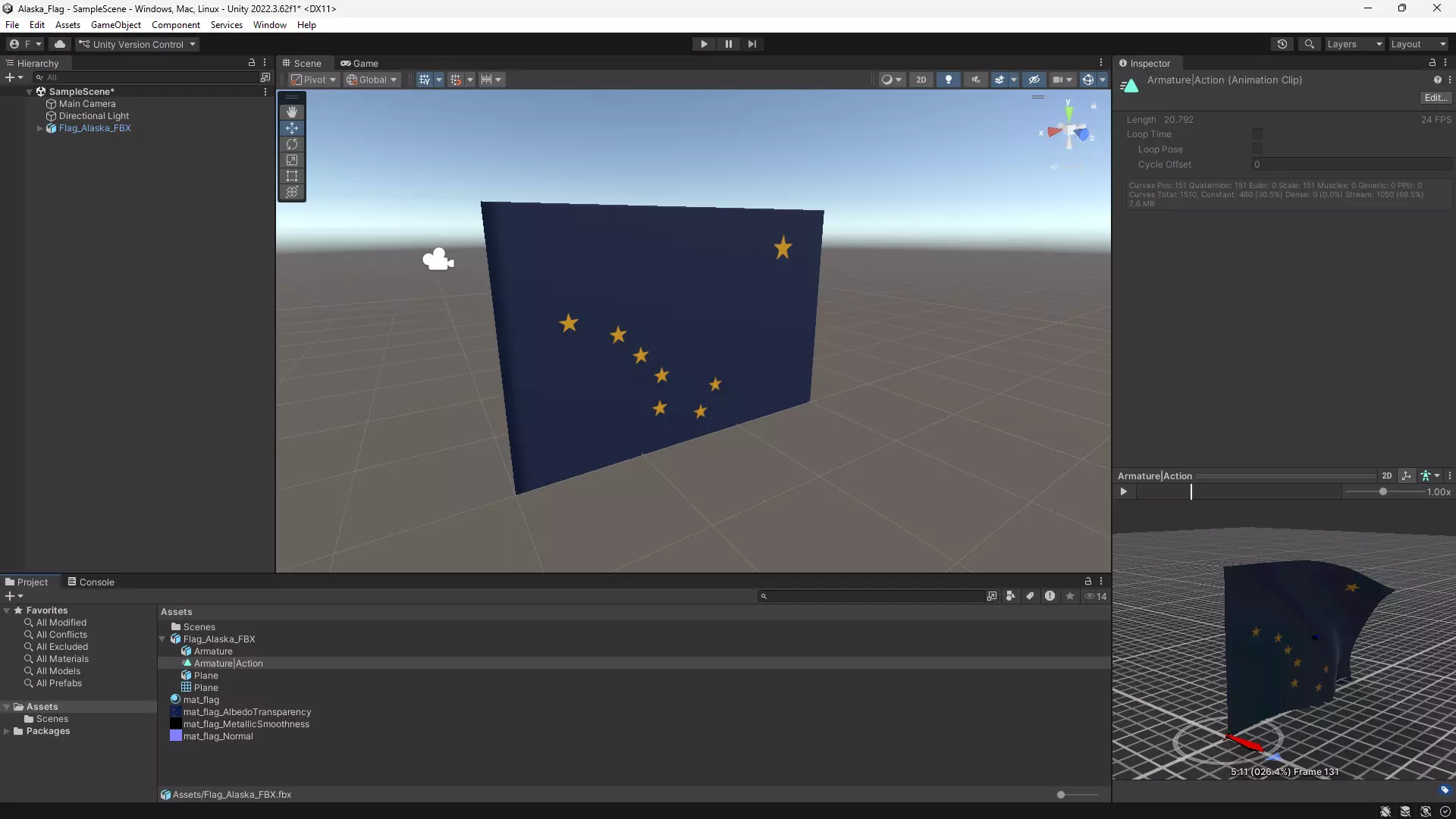This screenshot has width=1456, height=819.
Task: Click the Project search field
Action: 872,596
